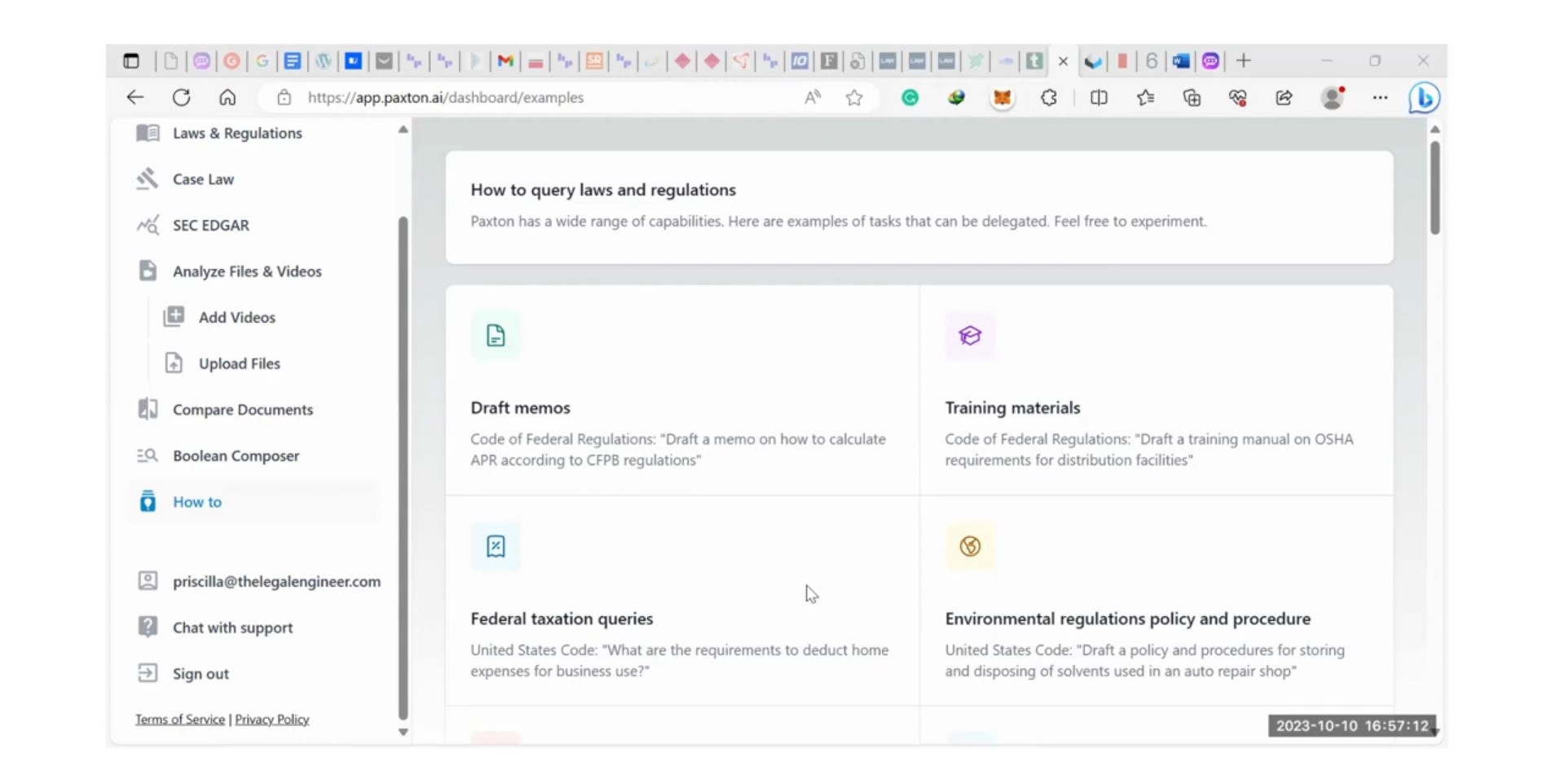Go back with the browser back arrow
This screenshot has width=1556, height=784.
pos(135,98)
